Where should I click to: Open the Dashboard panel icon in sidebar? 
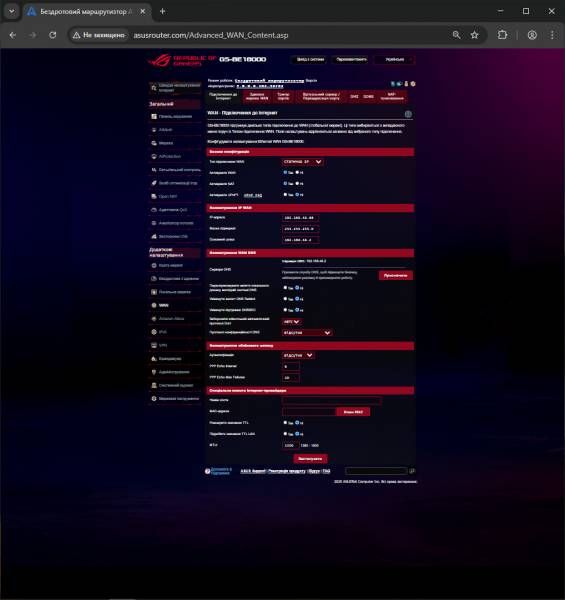154,116
